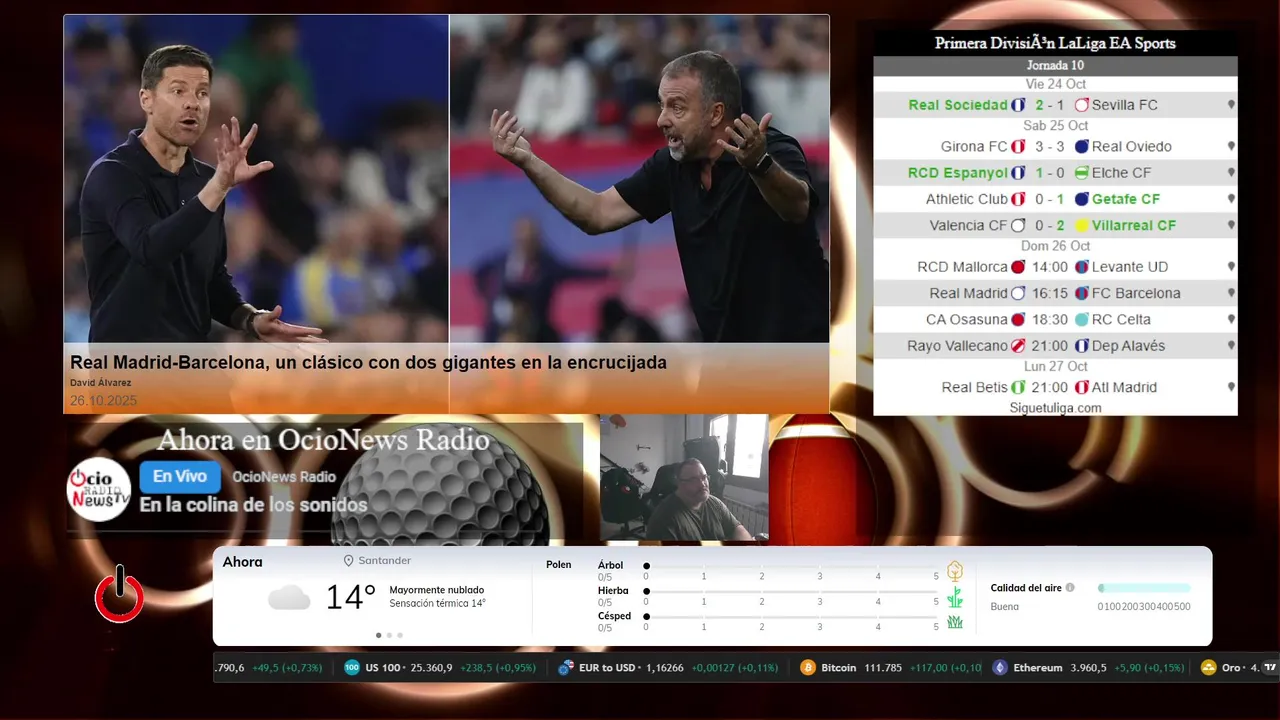Click the red power button icon

point(119,595)
